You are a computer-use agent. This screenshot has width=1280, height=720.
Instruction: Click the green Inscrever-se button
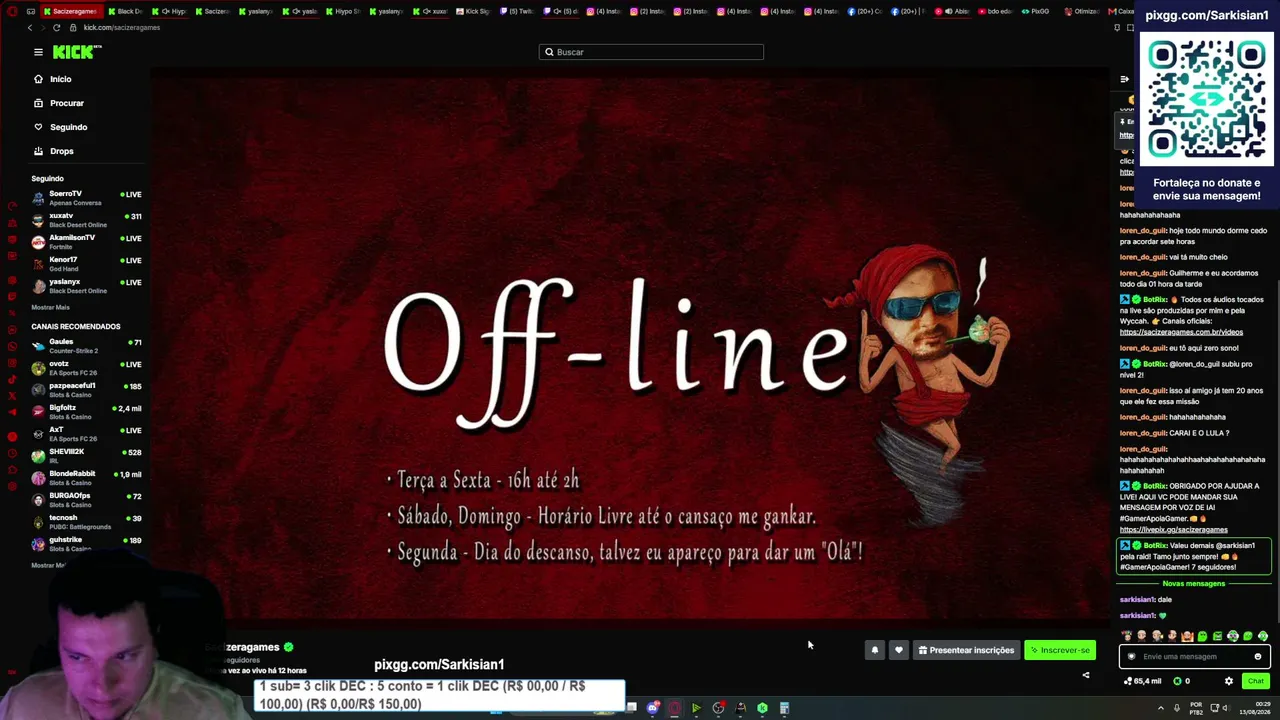[x=1060, y=650]
